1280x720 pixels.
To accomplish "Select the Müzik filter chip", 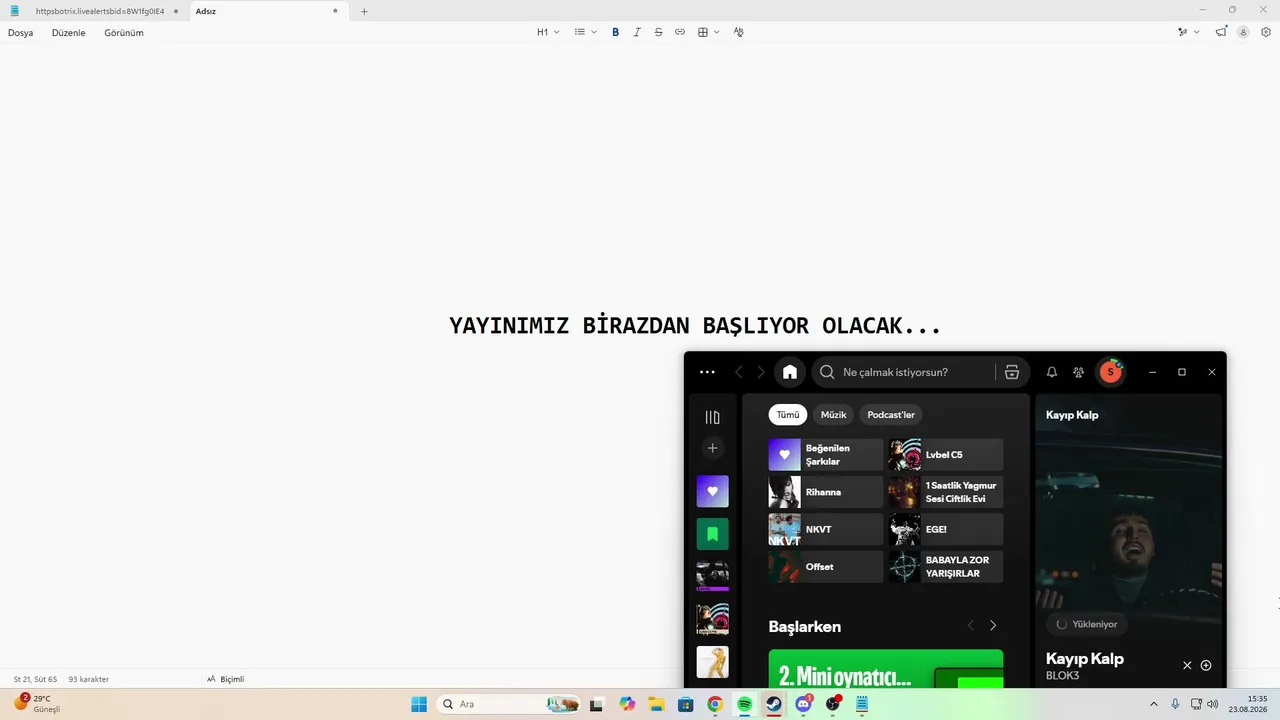I will tap(833, 415).
